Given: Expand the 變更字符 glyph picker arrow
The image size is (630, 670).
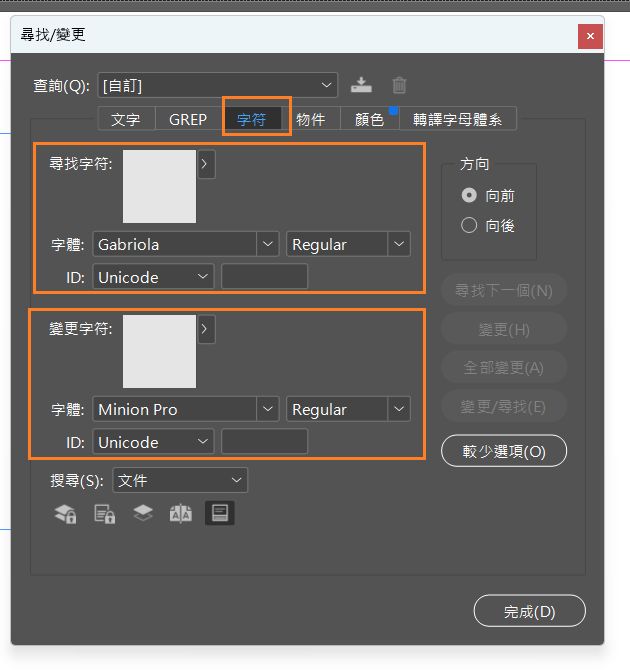Looking at the screenshot, I should pyautogui.click(x=206, y=329).
